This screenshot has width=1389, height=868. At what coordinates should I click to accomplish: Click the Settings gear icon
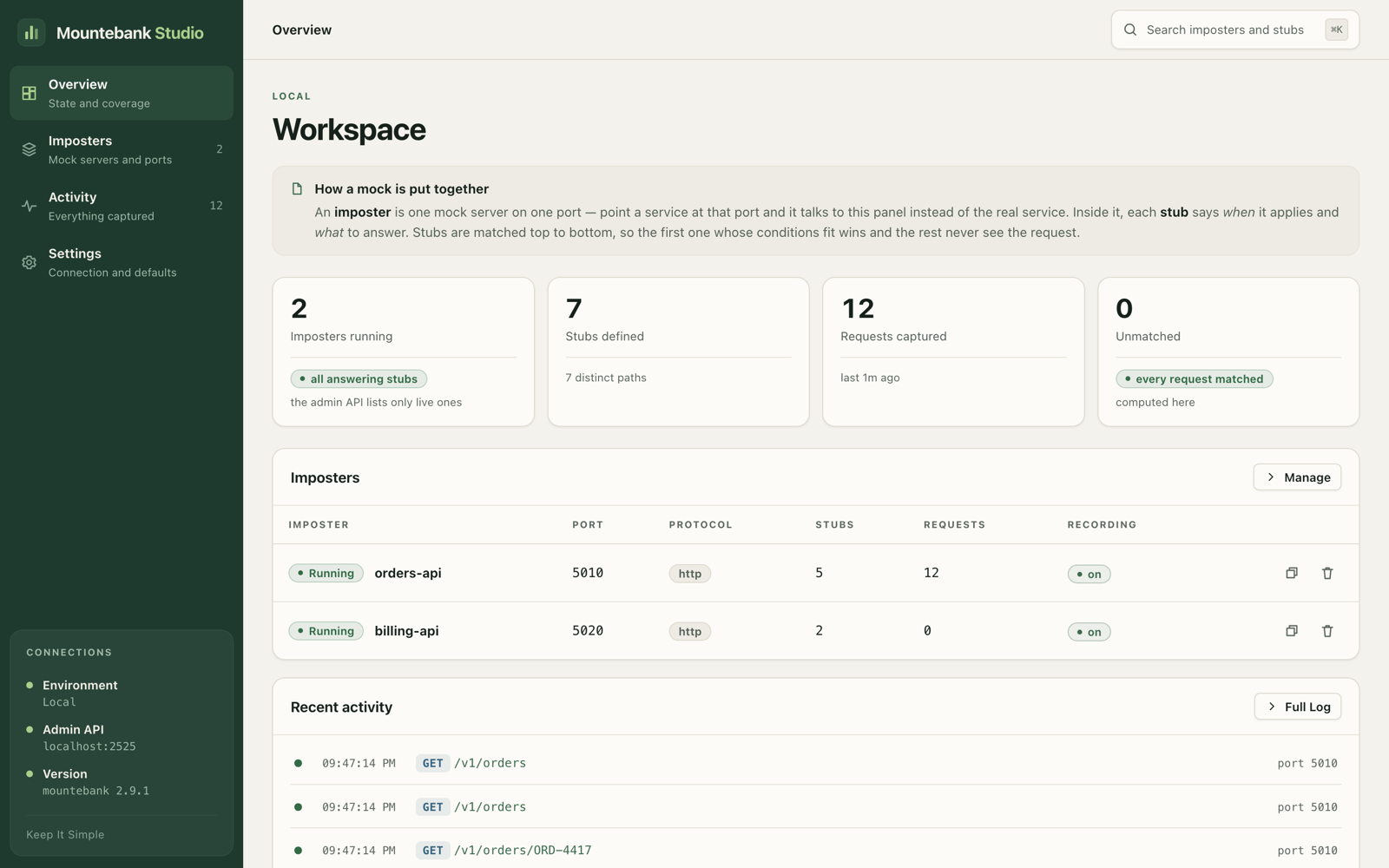click(29, 262)
